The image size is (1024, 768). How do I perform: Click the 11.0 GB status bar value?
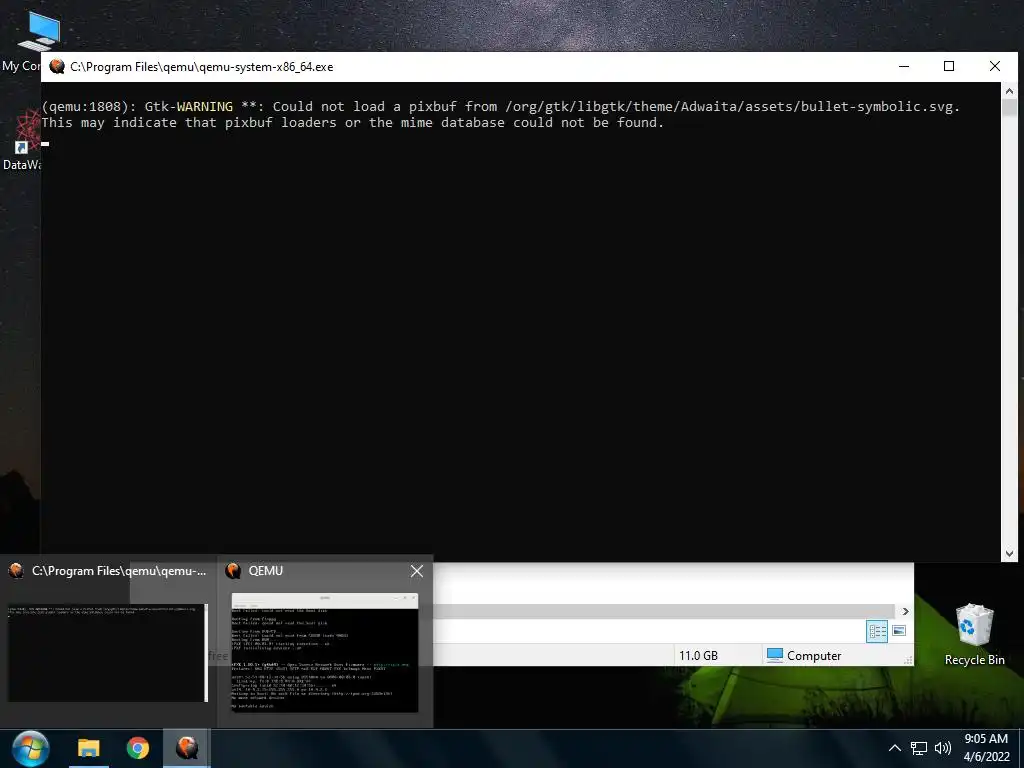698,656
